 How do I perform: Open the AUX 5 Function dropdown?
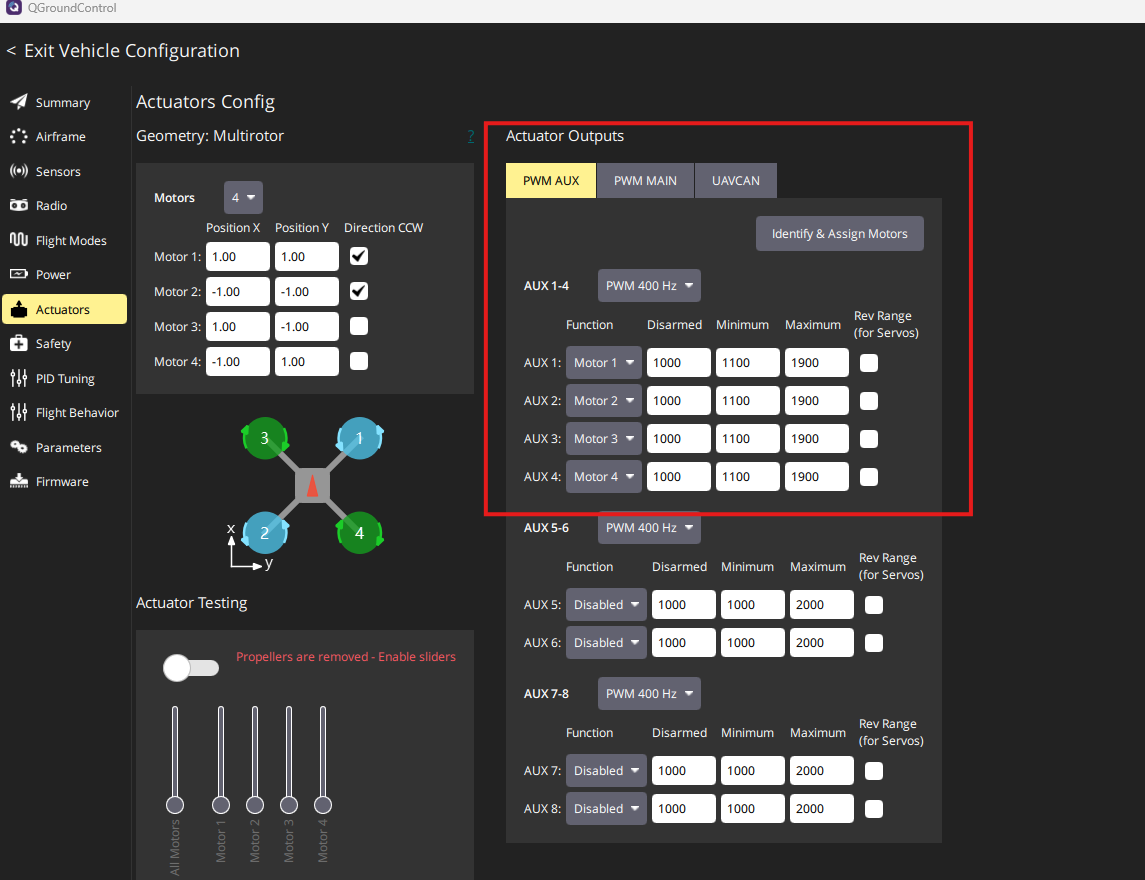pos(606,605)
